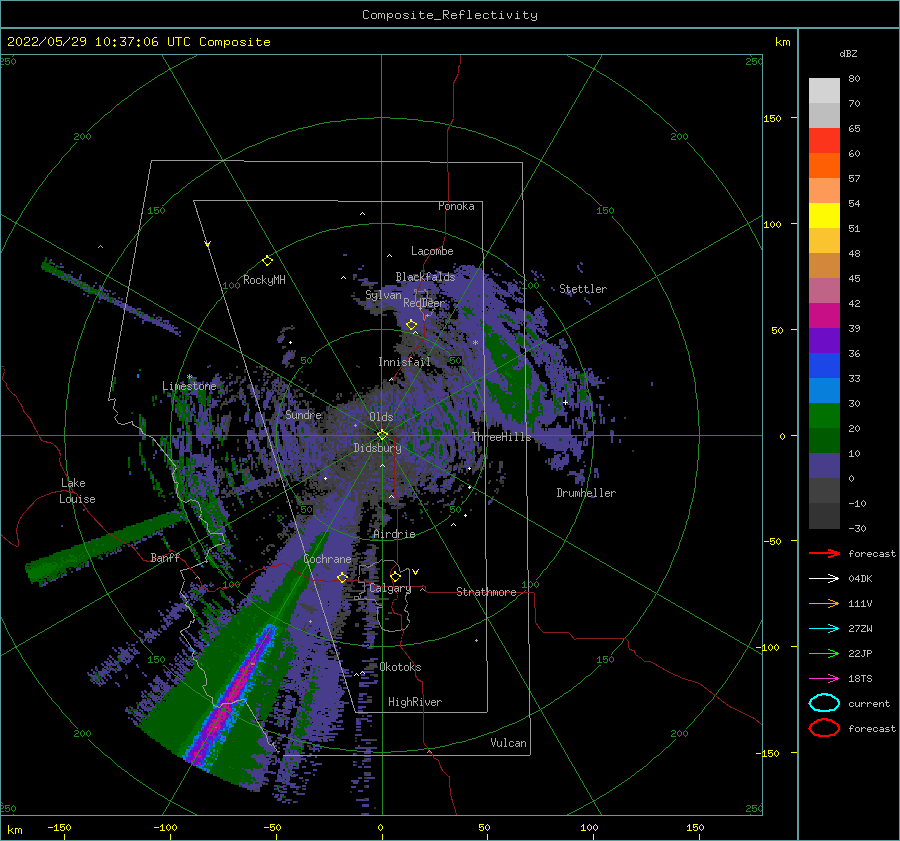This screenshot has height=841, width=900.
Task: Click the Strathmore label
Action: (486, 592)
